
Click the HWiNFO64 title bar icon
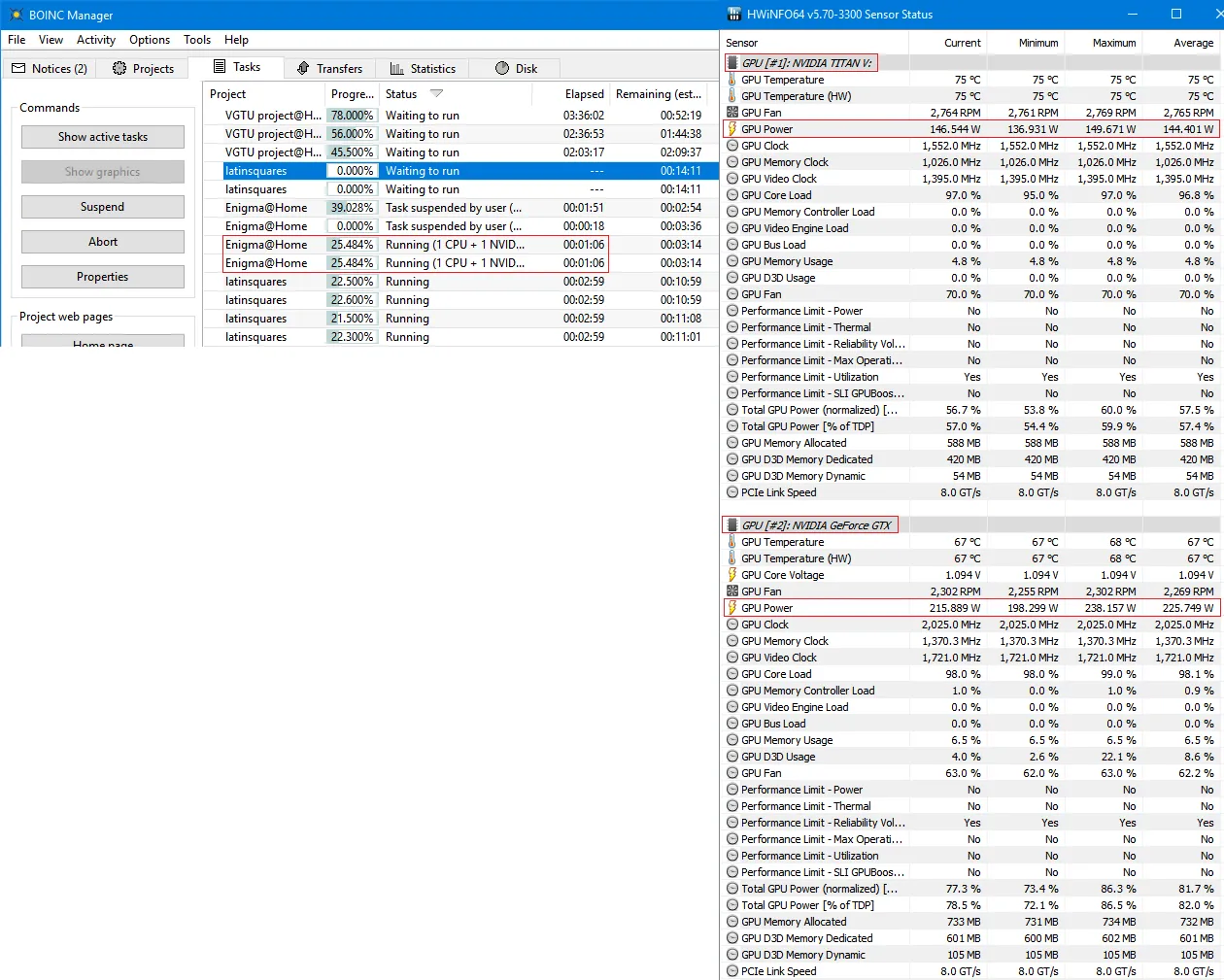[x=734, y=15]
